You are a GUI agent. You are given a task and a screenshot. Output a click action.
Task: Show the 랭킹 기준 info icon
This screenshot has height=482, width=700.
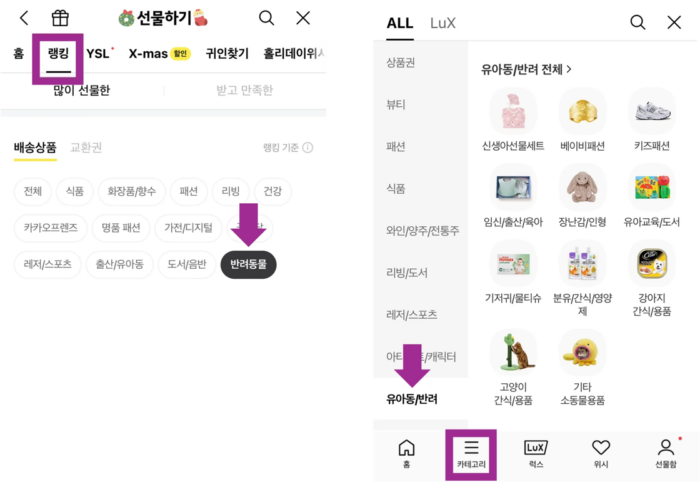pos(308,148)
